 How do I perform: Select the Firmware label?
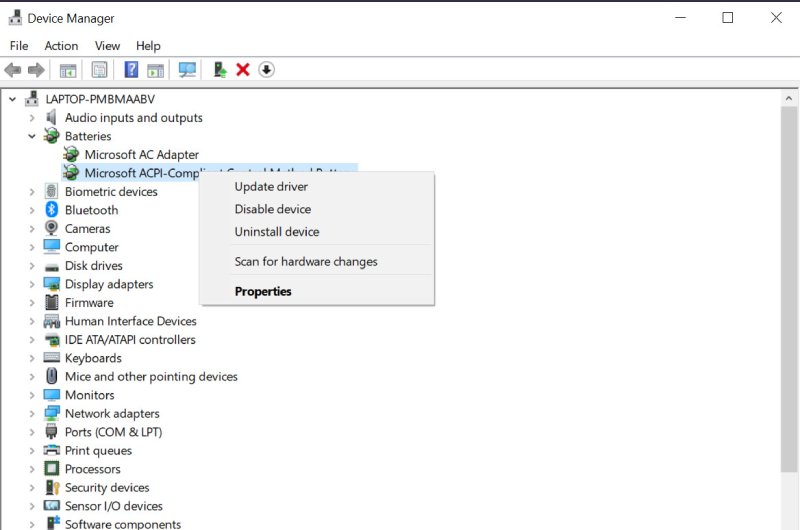89,302
